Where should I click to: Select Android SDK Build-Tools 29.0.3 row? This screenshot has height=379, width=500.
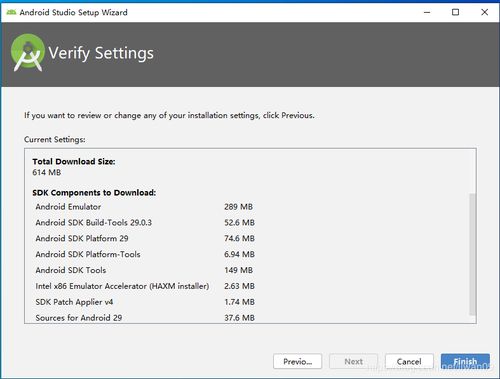pos(145,222)
